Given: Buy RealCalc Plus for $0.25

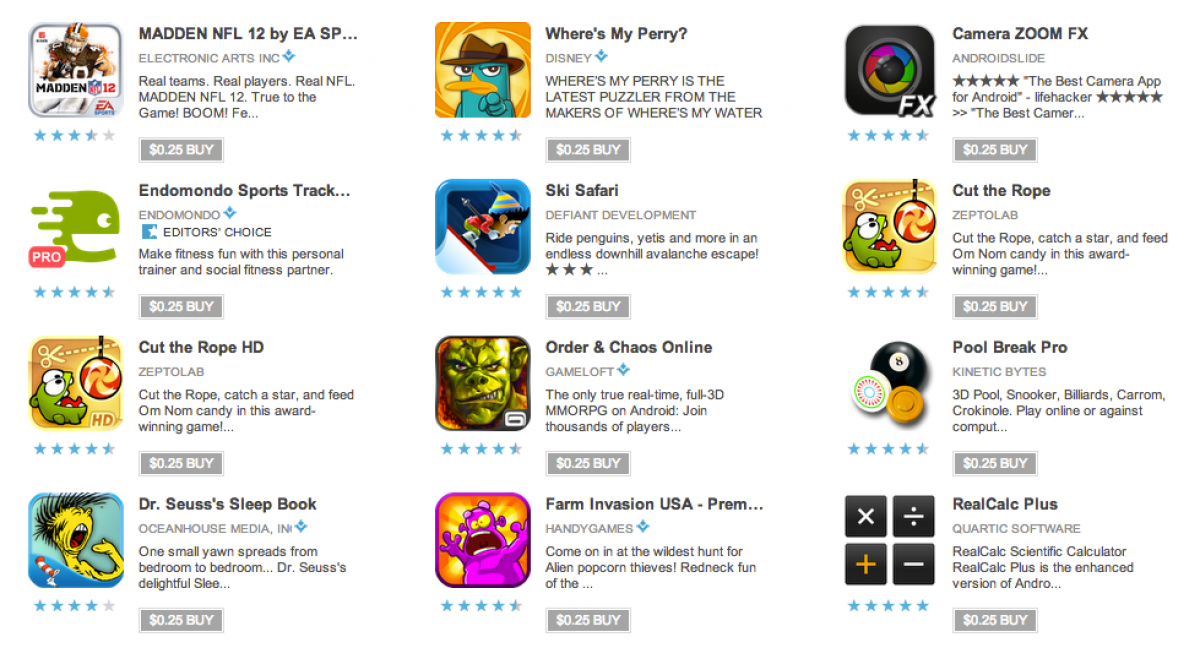Looking at the screenshot, I should click(x=994, y=621).
